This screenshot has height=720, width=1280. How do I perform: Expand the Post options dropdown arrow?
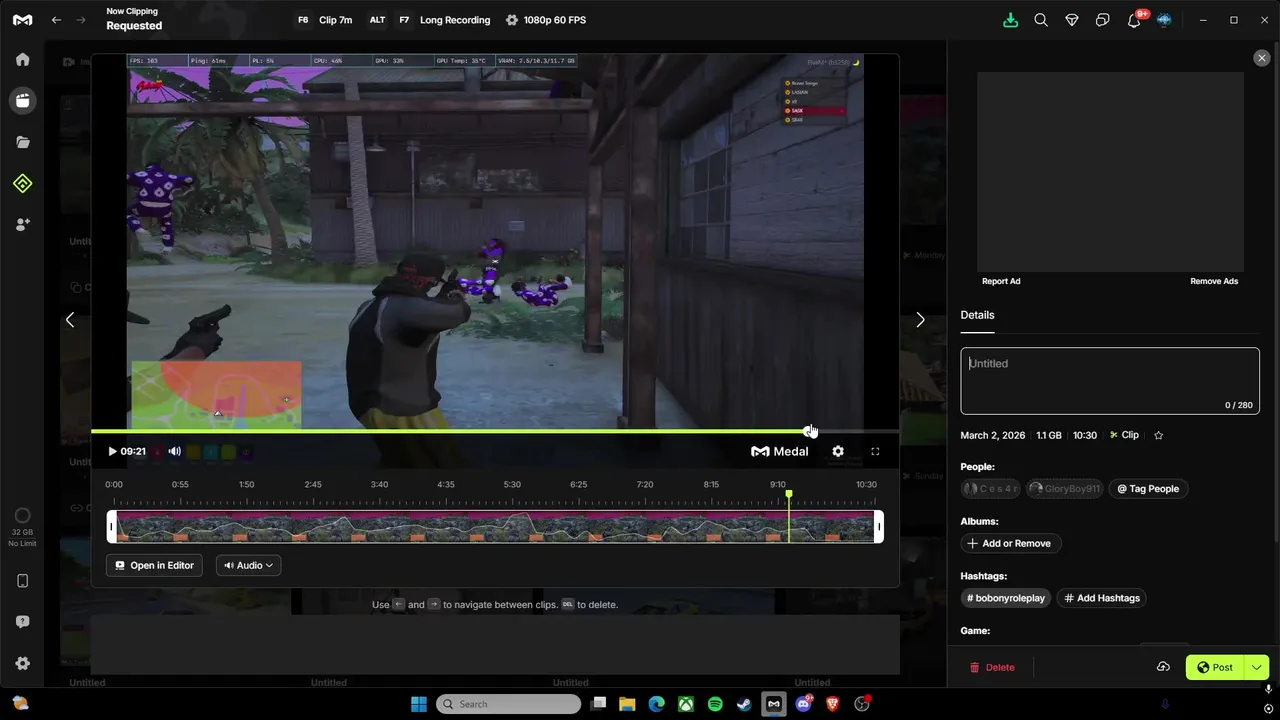(1257, 667)
